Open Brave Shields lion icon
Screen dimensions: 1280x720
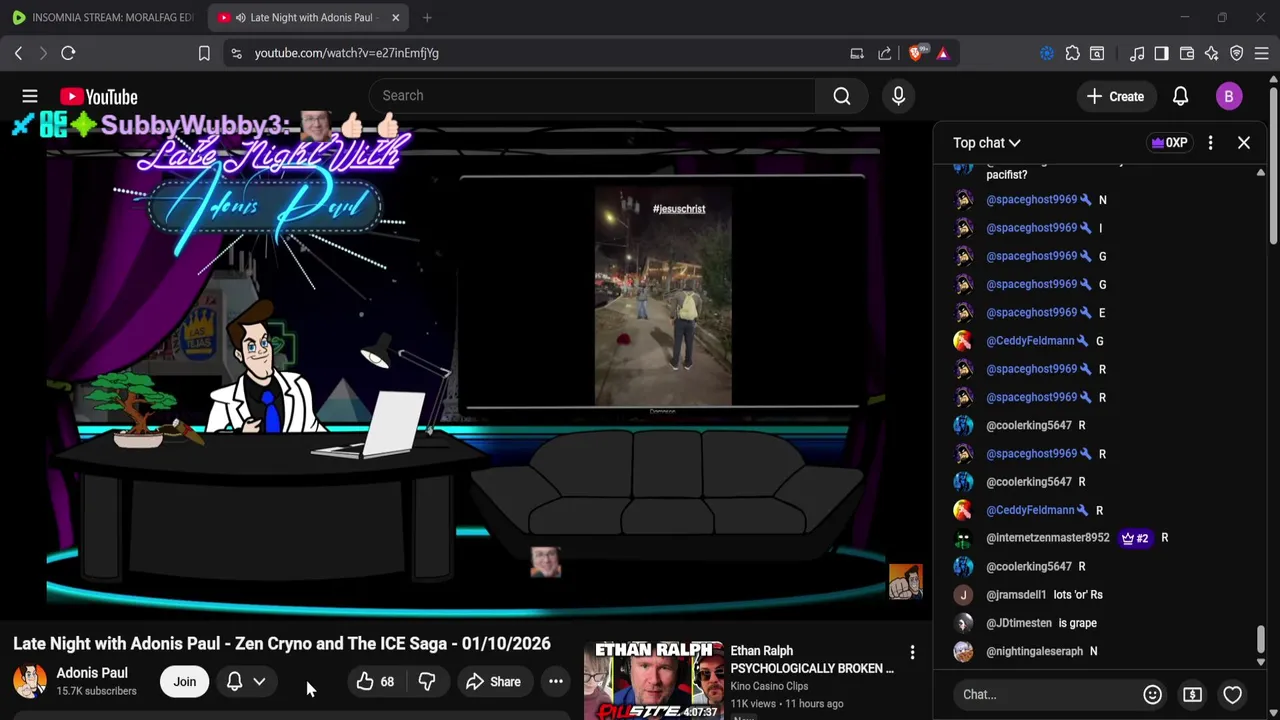coord(916,53)
